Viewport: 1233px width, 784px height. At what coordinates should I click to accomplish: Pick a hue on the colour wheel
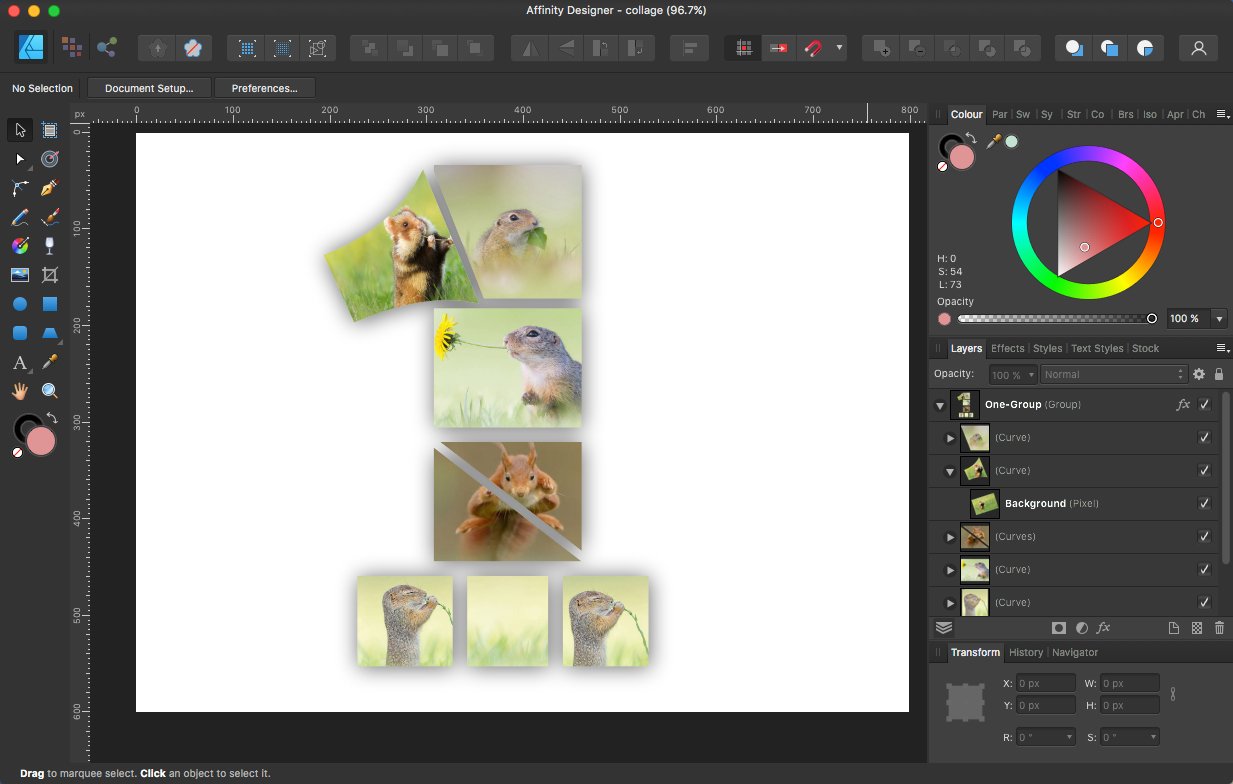1158,222
